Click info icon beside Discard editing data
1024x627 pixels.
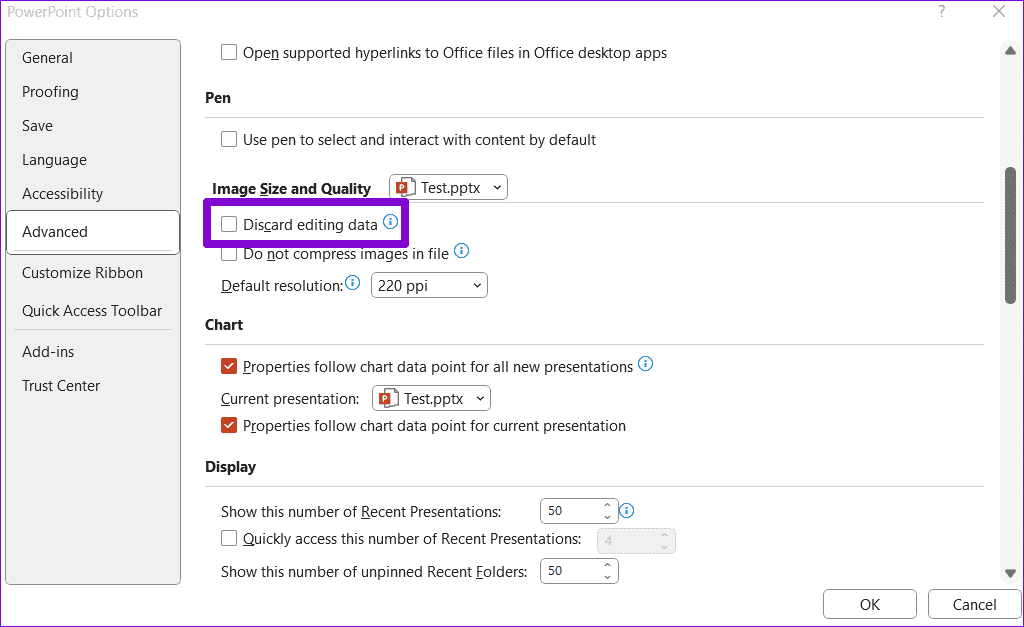click(x=390, y=223)
